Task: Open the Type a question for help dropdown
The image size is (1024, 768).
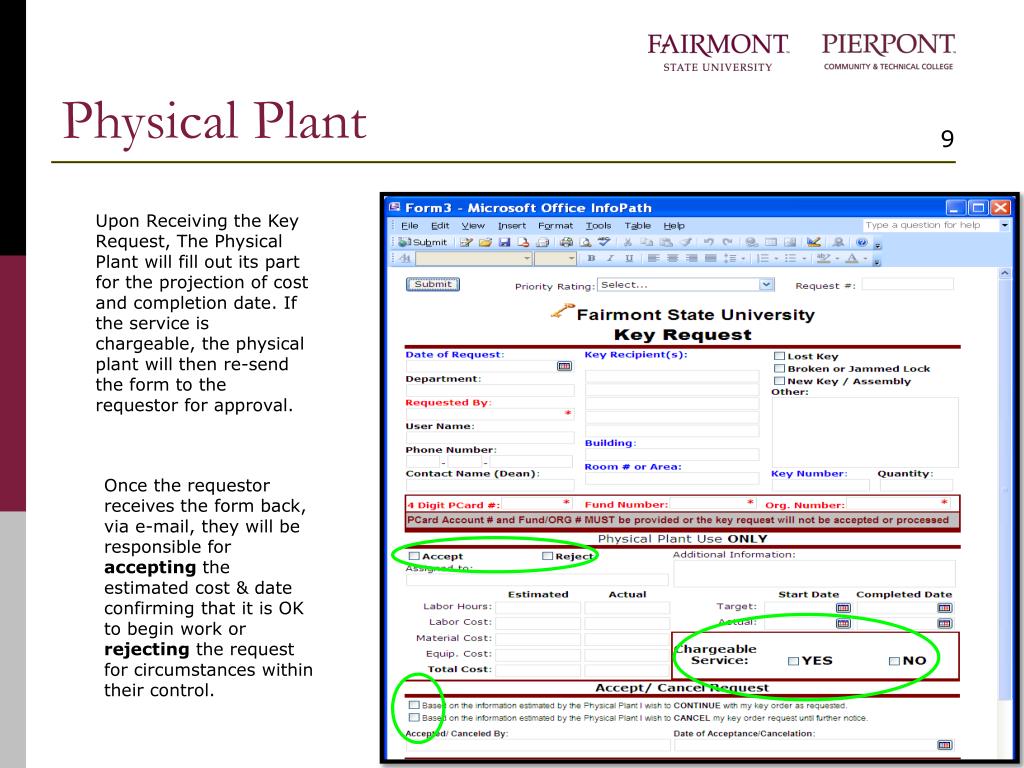Action: coord(1004,225)
